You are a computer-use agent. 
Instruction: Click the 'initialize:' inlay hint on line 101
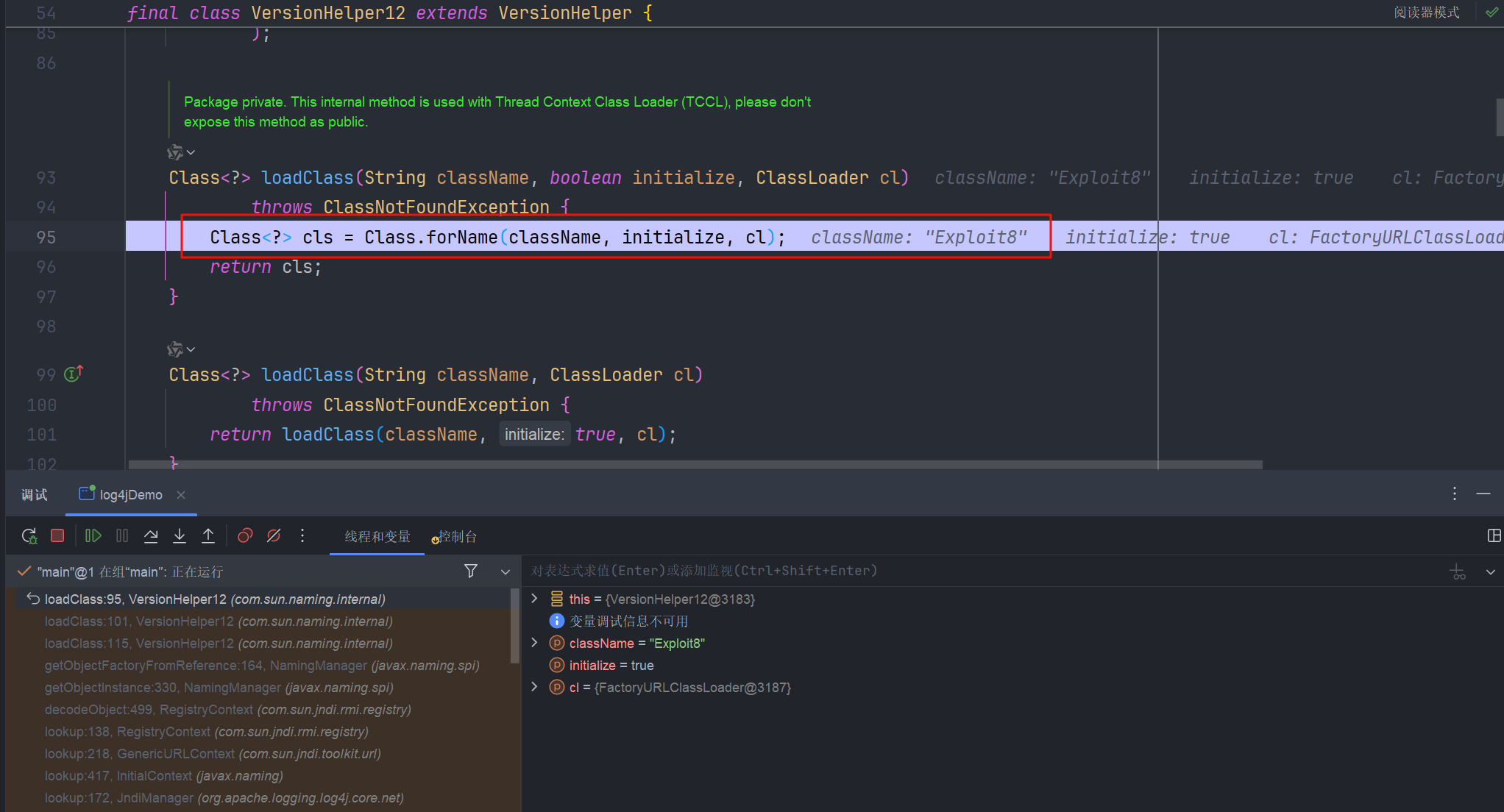pos(535,435)
